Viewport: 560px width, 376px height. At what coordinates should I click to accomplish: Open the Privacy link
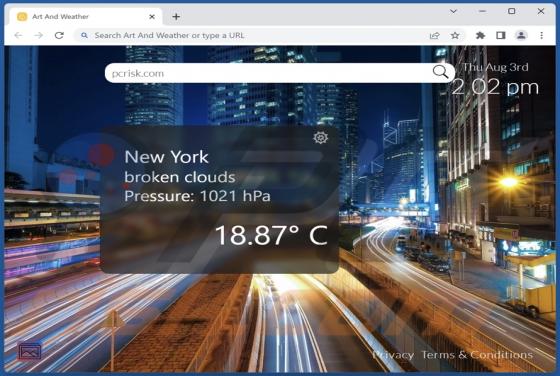tap(393, 355)
